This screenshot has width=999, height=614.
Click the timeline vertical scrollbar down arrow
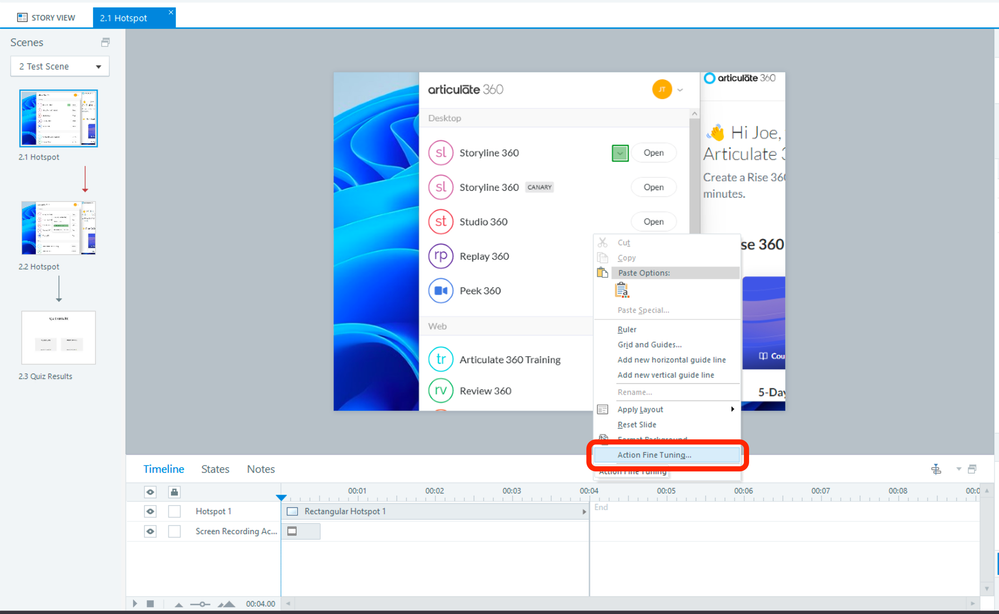987,589
